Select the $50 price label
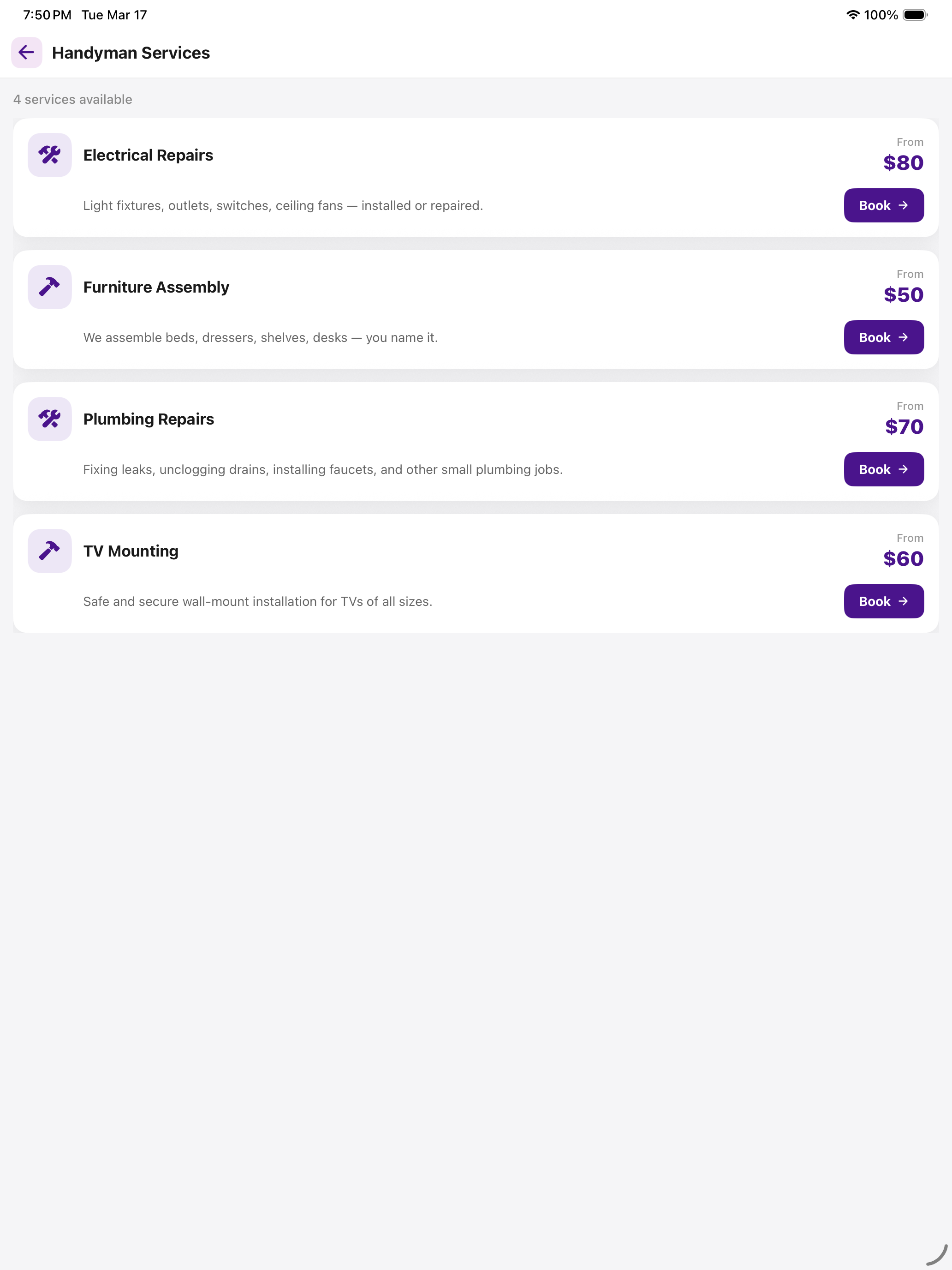952x1270 pixels. click(903, 295)
